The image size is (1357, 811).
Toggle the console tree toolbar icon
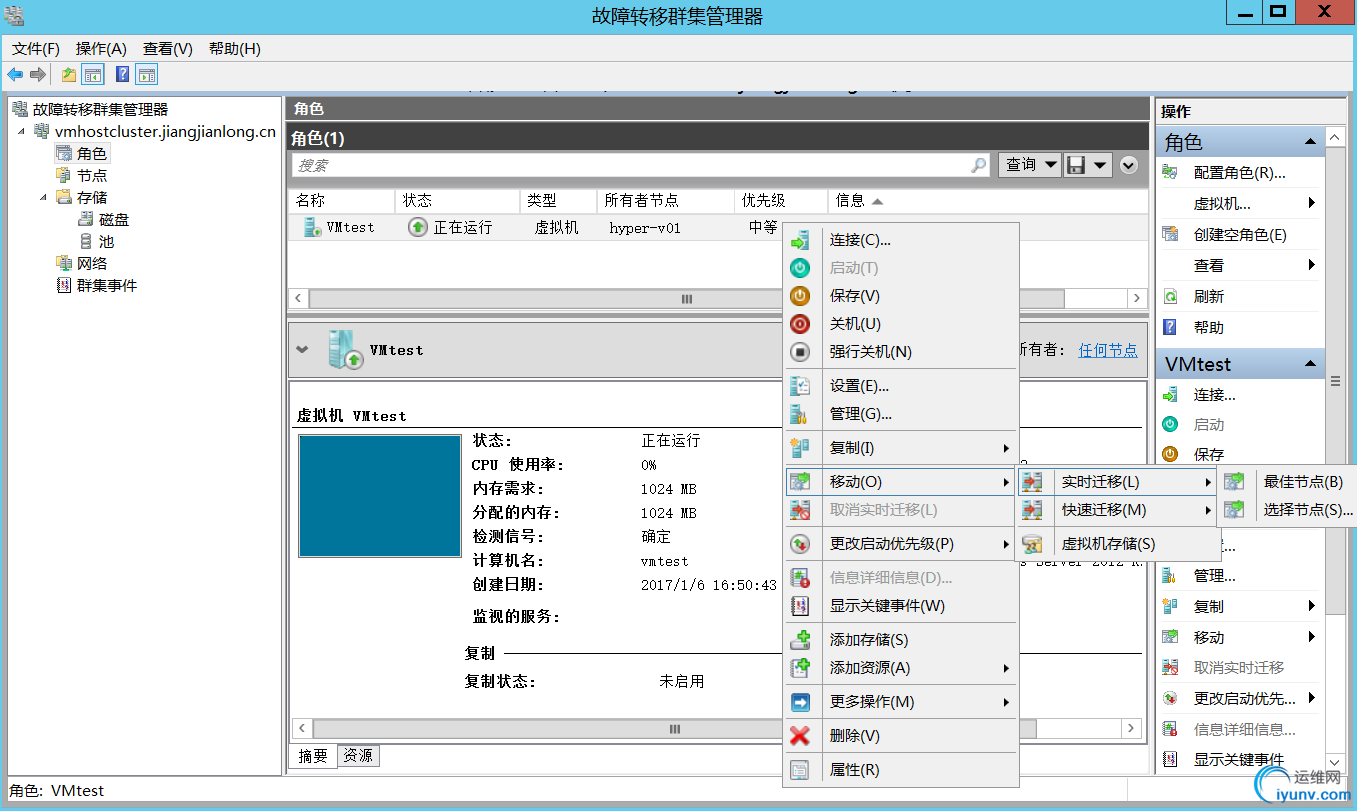pyautogui.click(x=93, y=74)
